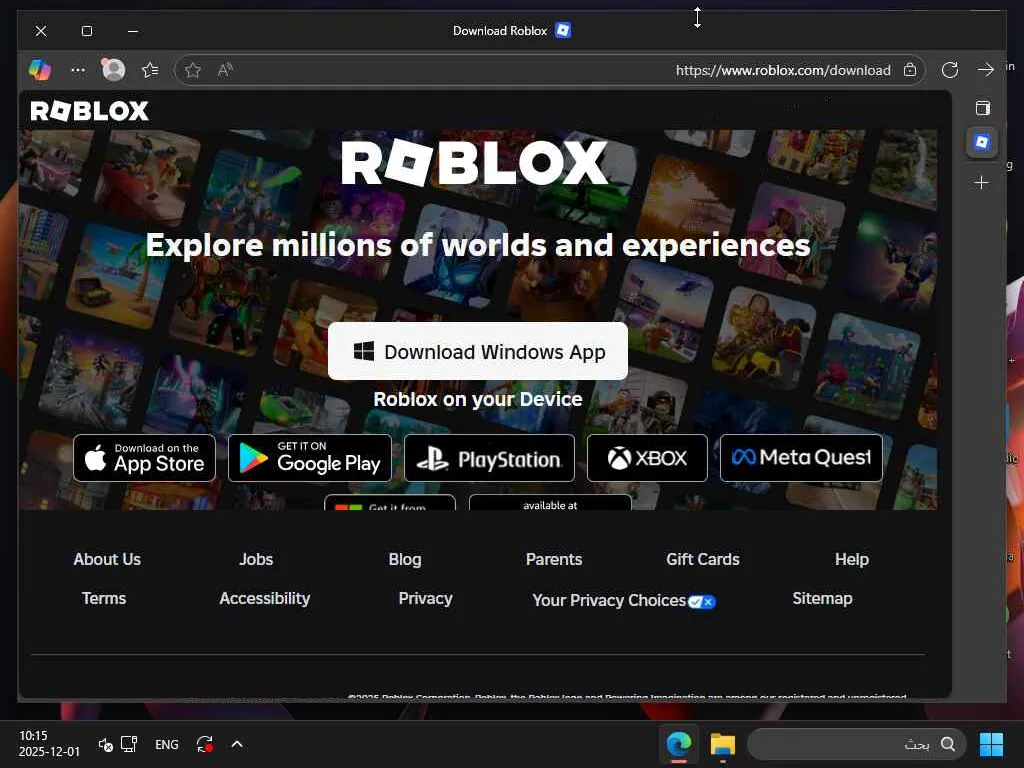Viewport: 1024px width, 768px height.
Task: Open the Edge settings ellipsis menu
Action: coord(78,70)
